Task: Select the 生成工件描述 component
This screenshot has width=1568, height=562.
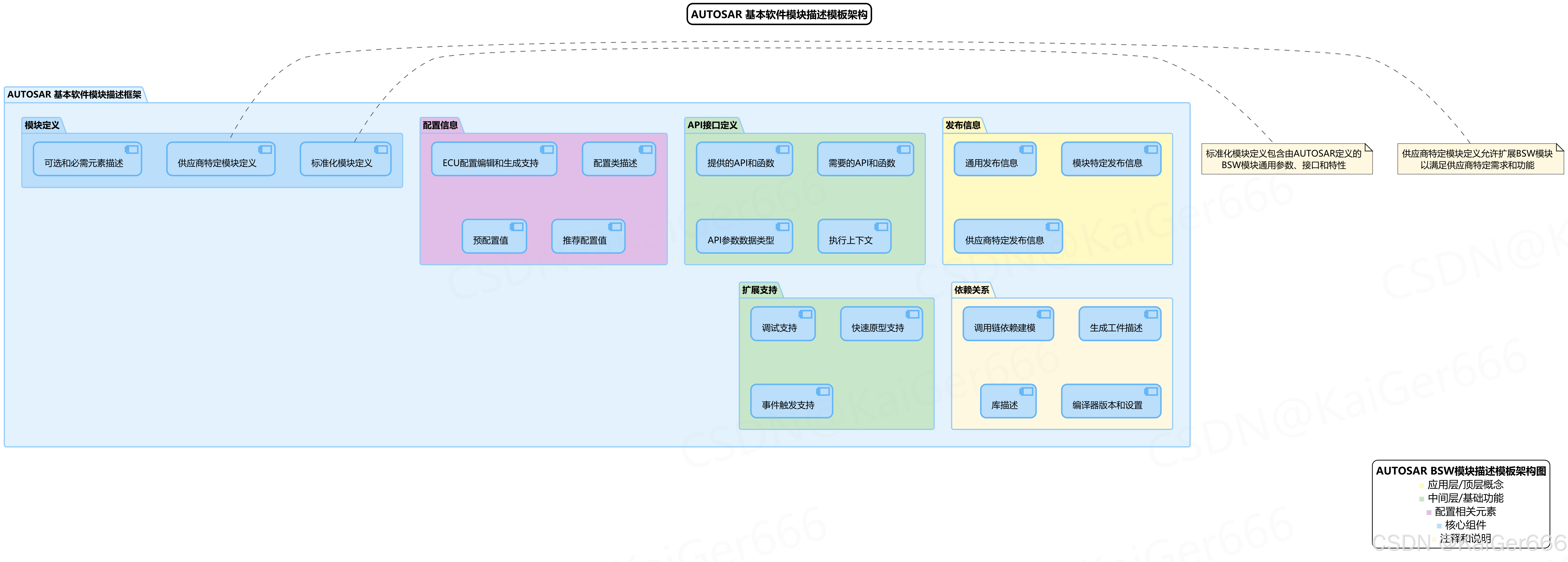Action: click(x=1120, y=324)
